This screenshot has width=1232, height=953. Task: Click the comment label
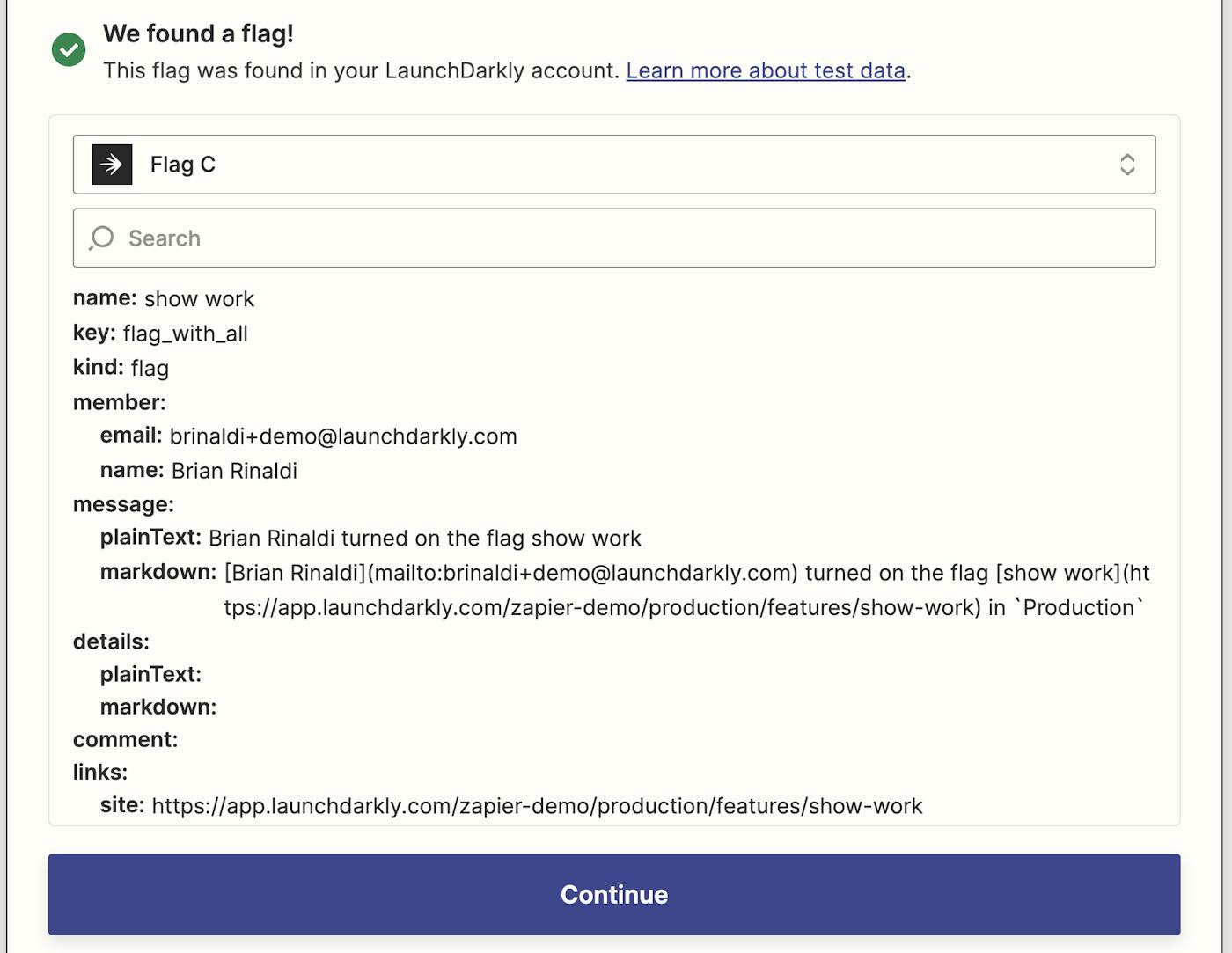point(125,740)
